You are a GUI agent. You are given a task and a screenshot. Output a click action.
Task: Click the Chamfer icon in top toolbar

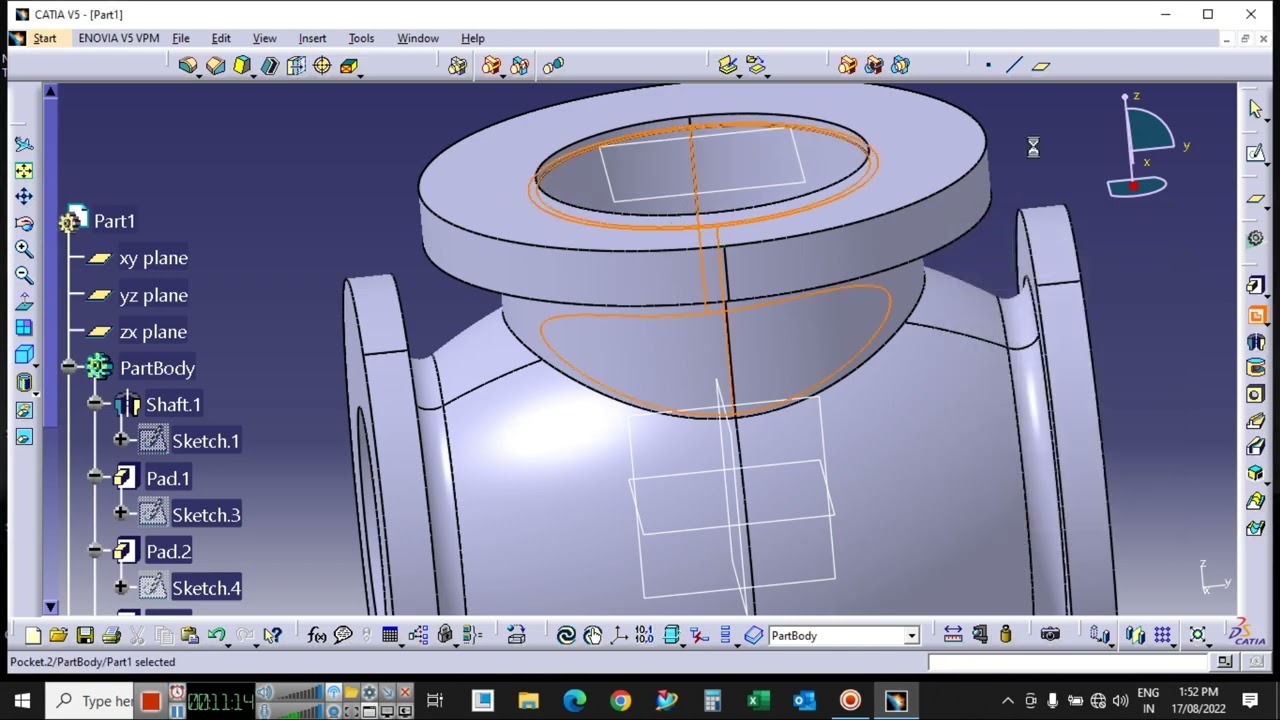(215, 66)
